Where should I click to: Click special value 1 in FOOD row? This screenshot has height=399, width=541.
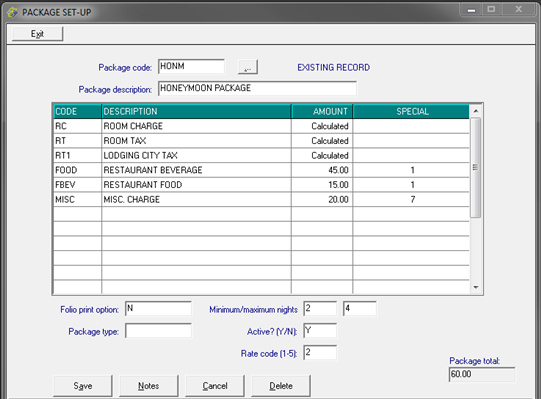click(411, 170)
